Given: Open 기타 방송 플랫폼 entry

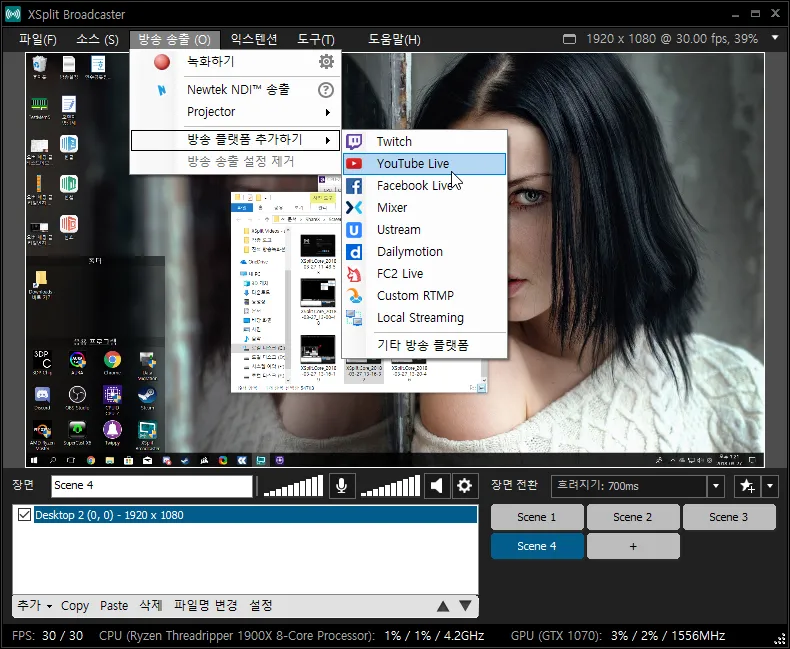Looking at the screenshot, I should 424,345.
